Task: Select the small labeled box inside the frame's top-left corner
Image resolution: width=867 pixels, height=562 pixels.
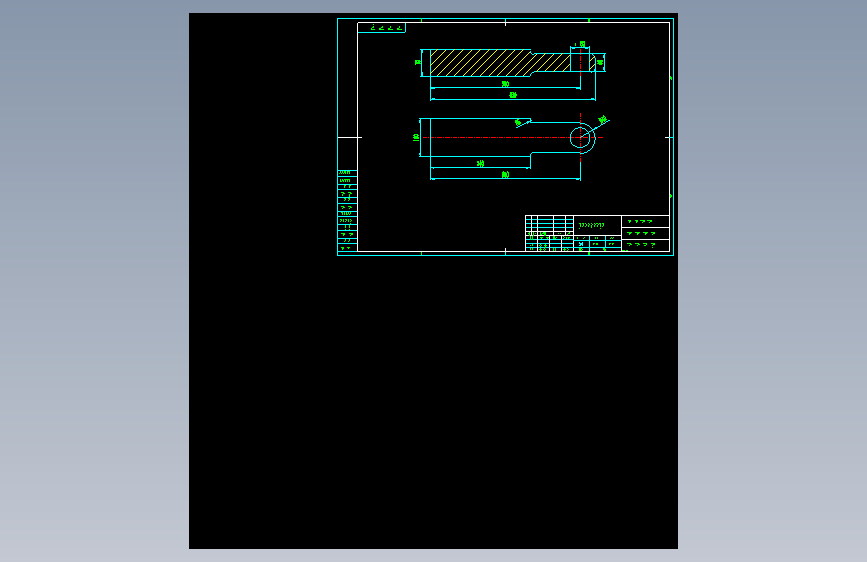Action: pyautogui.click(x=382, y=28)
